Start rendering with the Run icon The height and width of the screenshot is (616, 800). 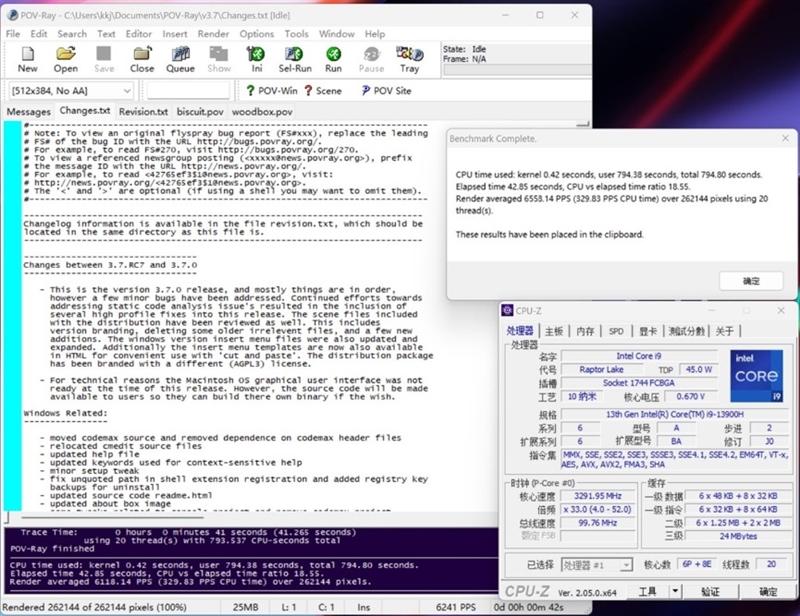[333, 59]
